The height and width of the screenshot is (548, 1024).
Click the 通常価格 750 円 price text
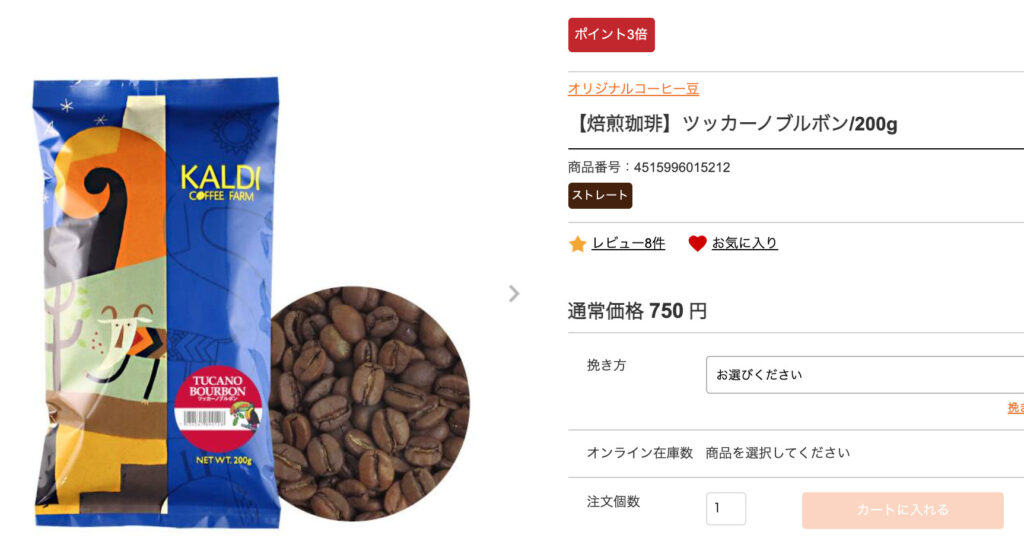point(637,311)
